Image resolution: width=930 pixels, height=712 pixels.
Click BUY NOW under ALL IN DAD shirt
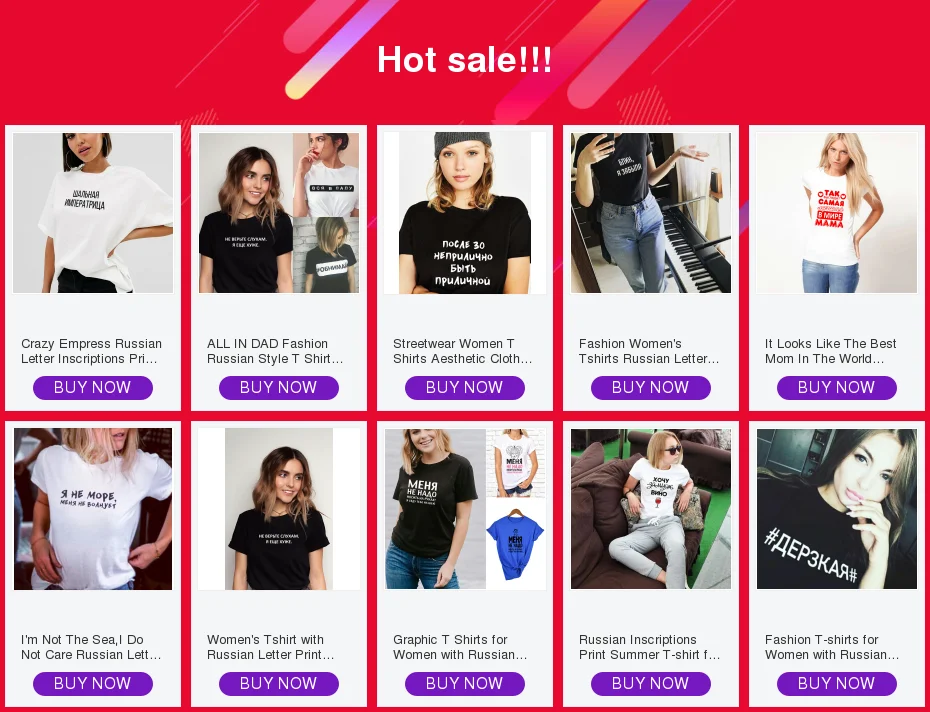[x=279, y=387]
